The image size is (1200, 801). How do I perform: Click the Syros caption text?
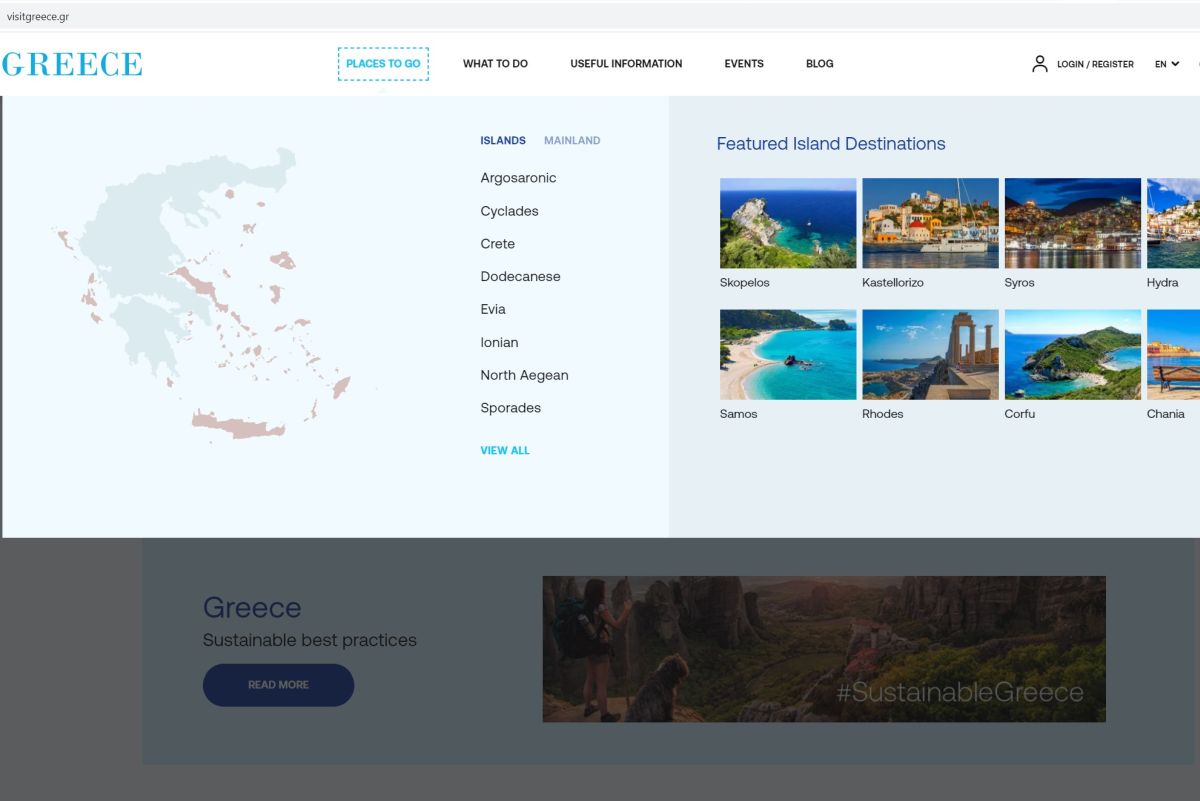(1019, 283)
